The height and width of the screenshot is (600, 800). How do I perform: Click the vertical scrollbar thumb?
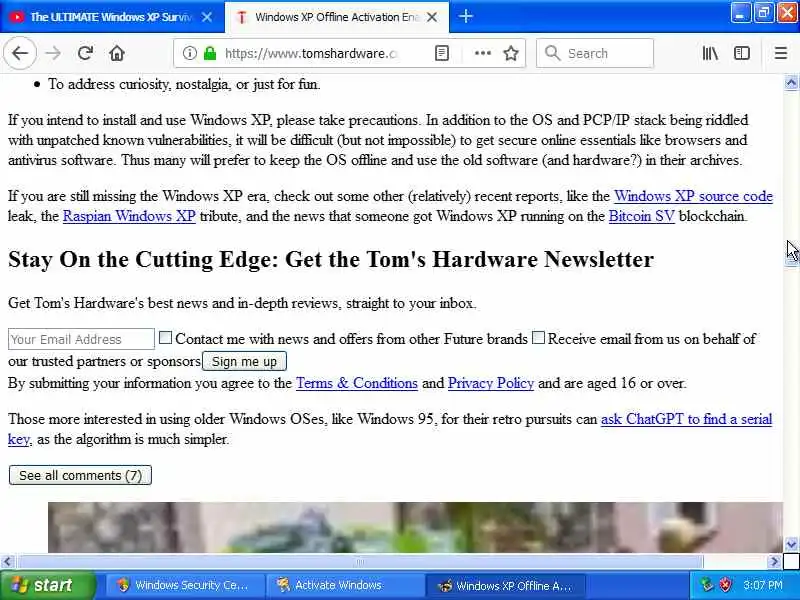pos(791,259)
